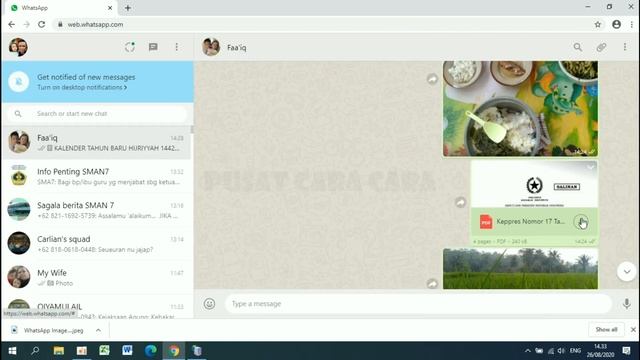This screenshot has height=360, width=640.
Task: Click search magnifier icon in sidebar
Action: pyautogui.click(x=18, y=113)
